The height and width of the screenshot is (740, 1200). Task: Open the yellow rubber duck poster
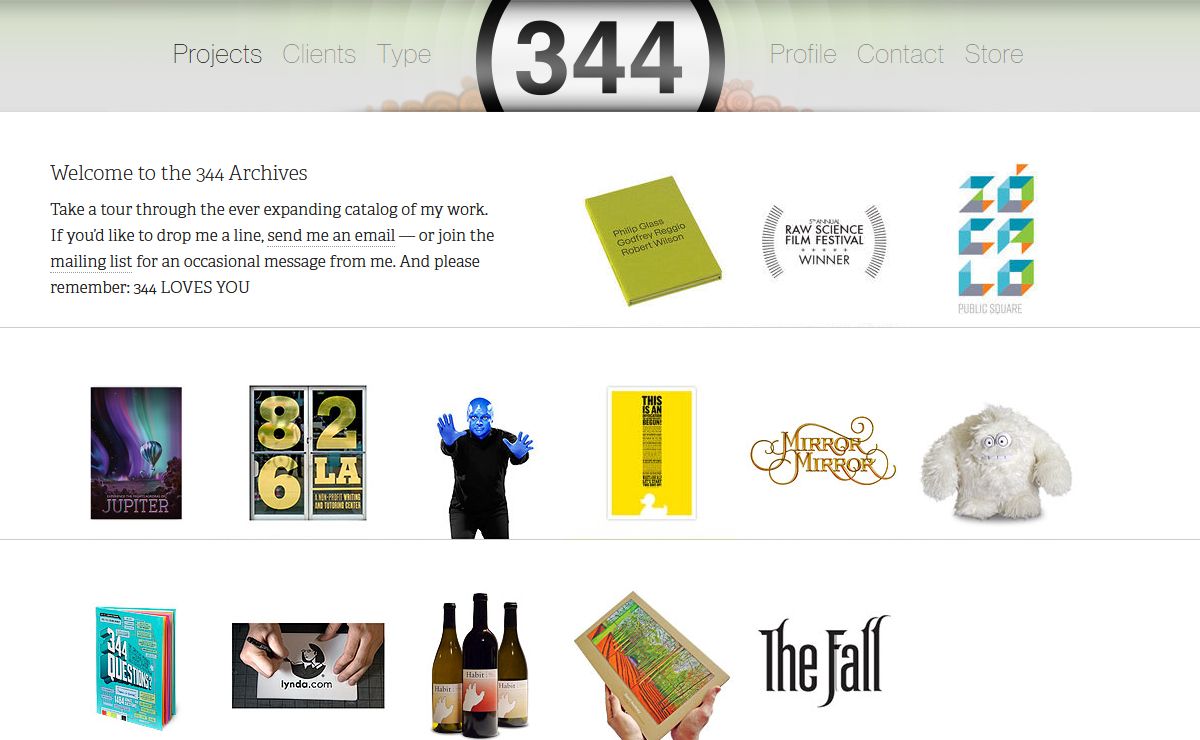tap(652, 453)
